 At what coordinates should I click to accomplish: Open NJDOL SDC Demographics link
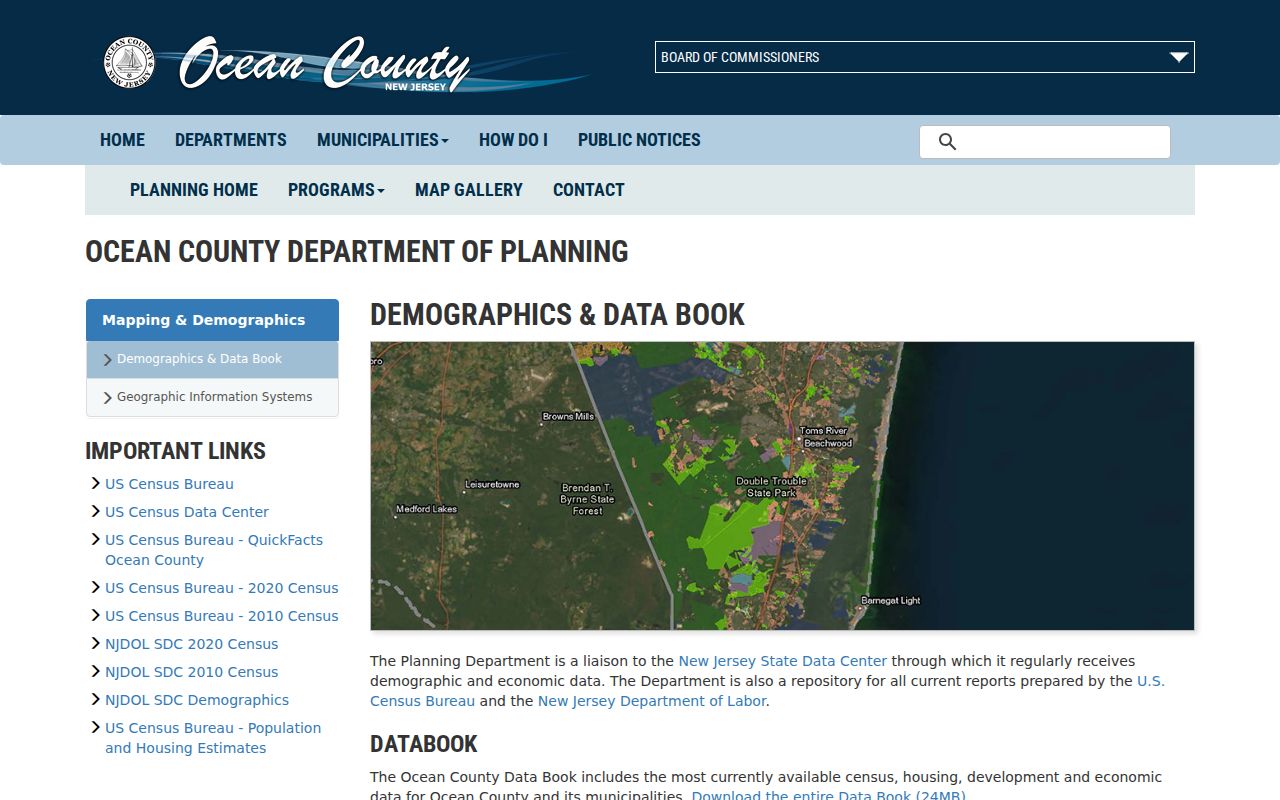(197, 700)
